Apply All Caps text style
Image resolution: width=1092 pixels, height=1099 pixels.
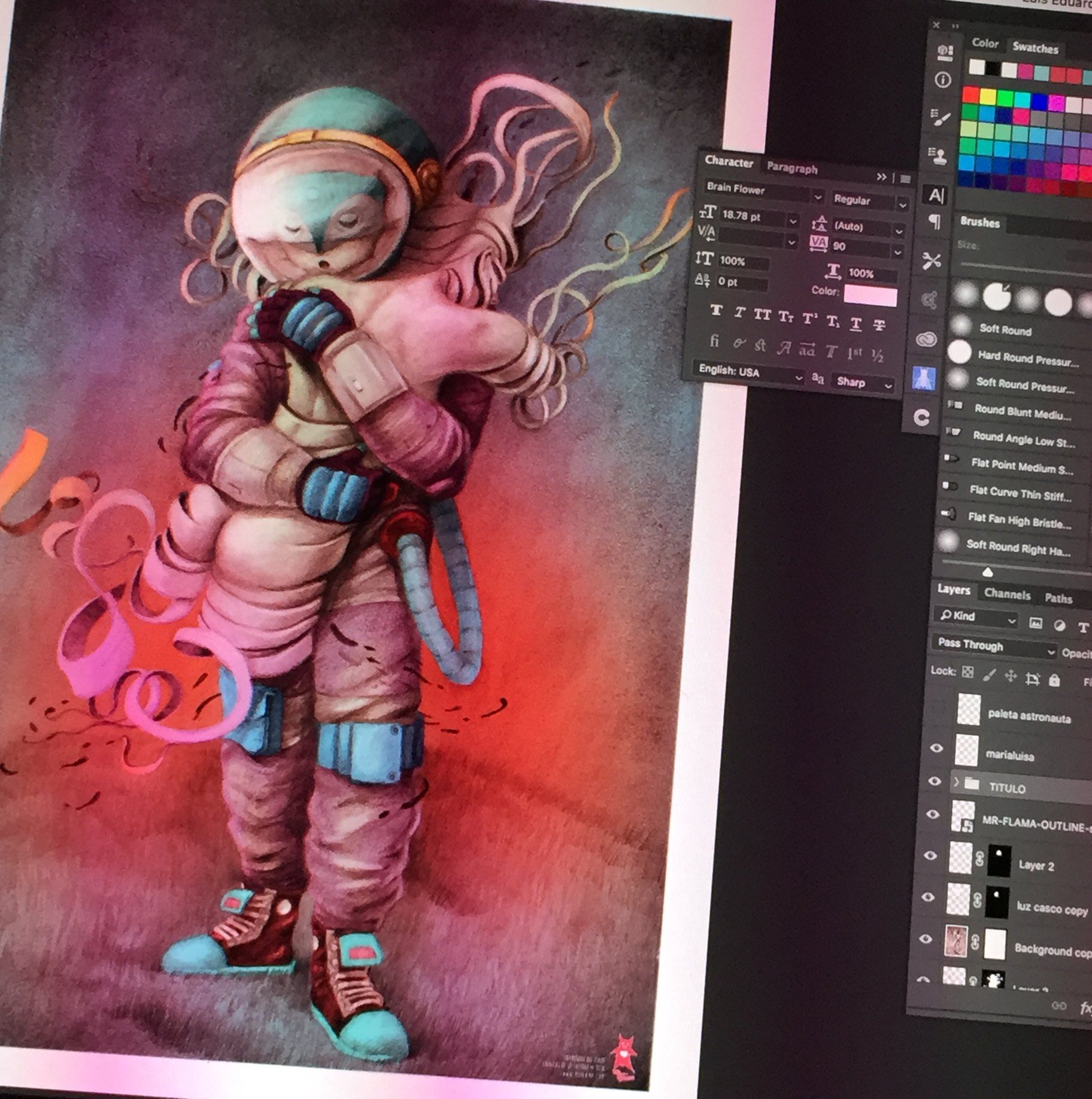coord(762,315)
